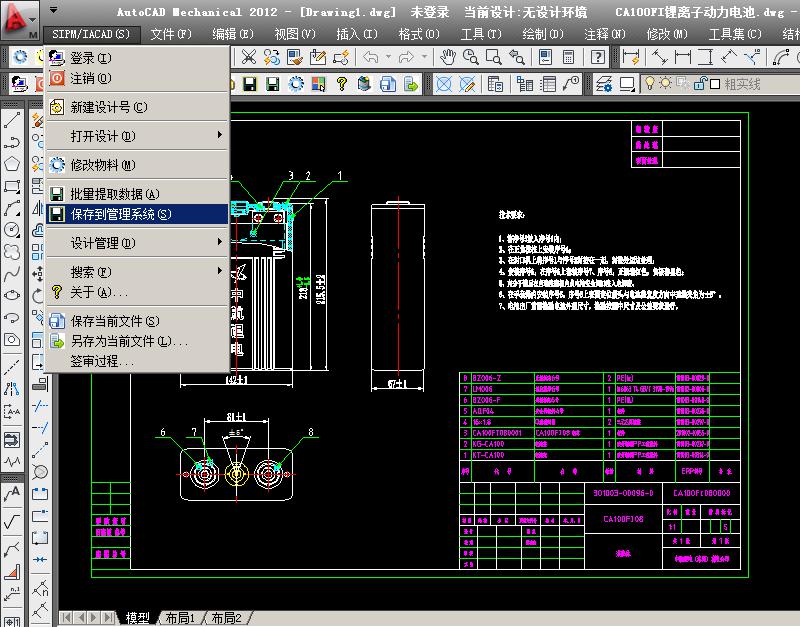Select the section line A-A tool

click(12, 411)
